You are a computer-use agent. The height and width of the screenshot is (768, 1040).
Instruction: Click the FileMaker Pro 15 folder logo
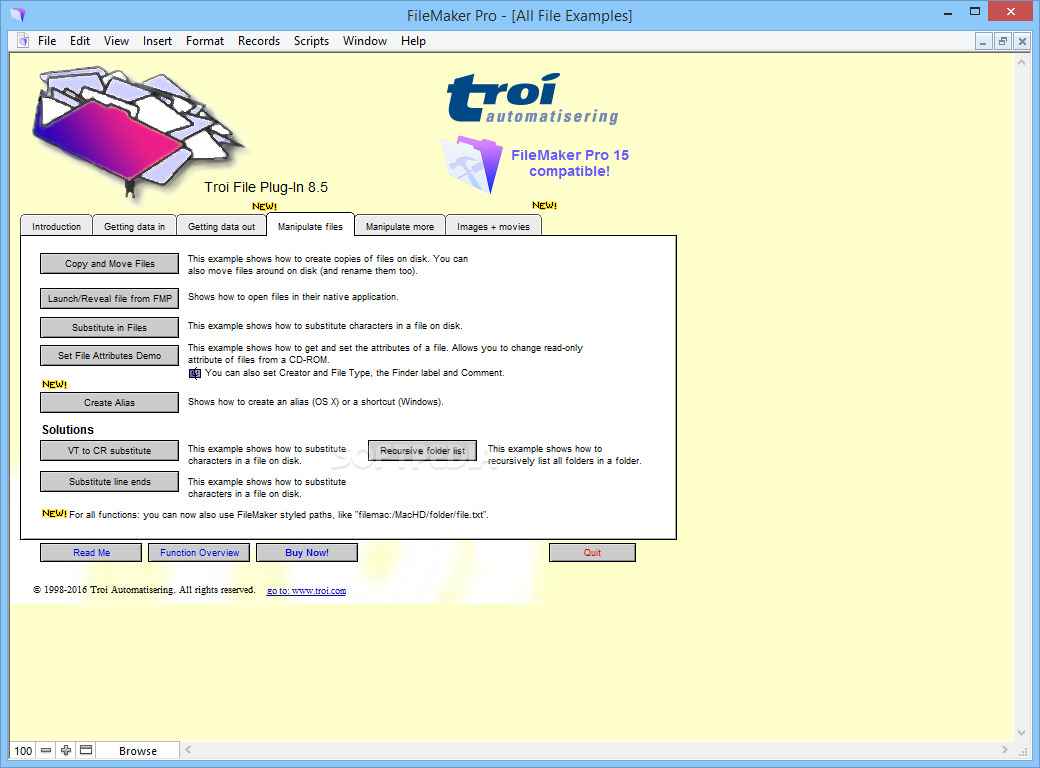click(x=472, y=164)
